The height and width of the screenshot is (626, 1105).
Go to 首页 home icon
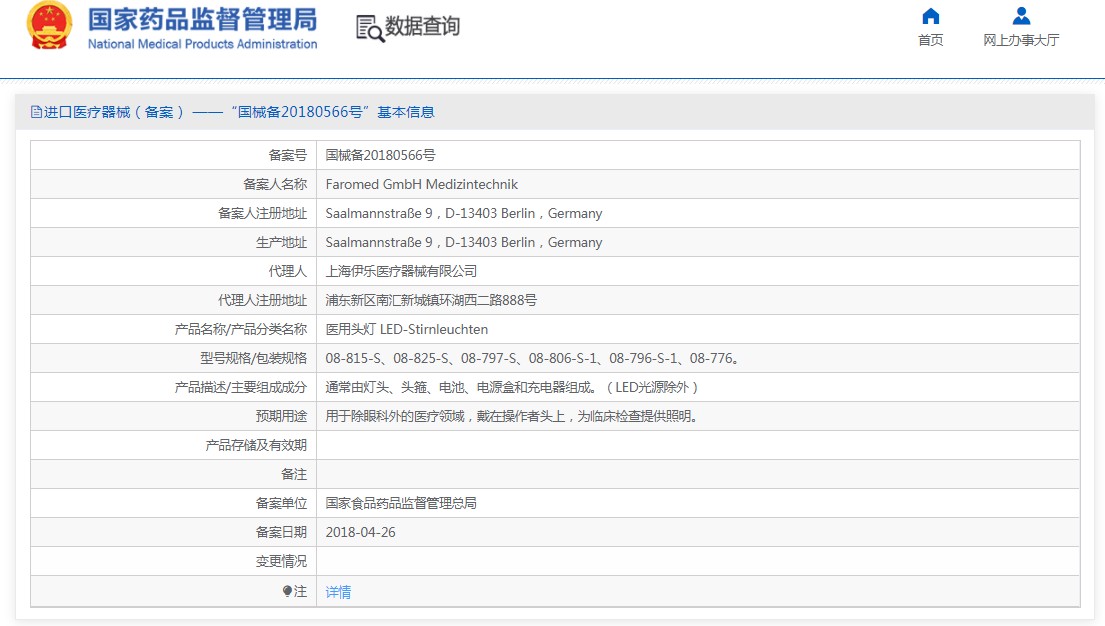930,16
